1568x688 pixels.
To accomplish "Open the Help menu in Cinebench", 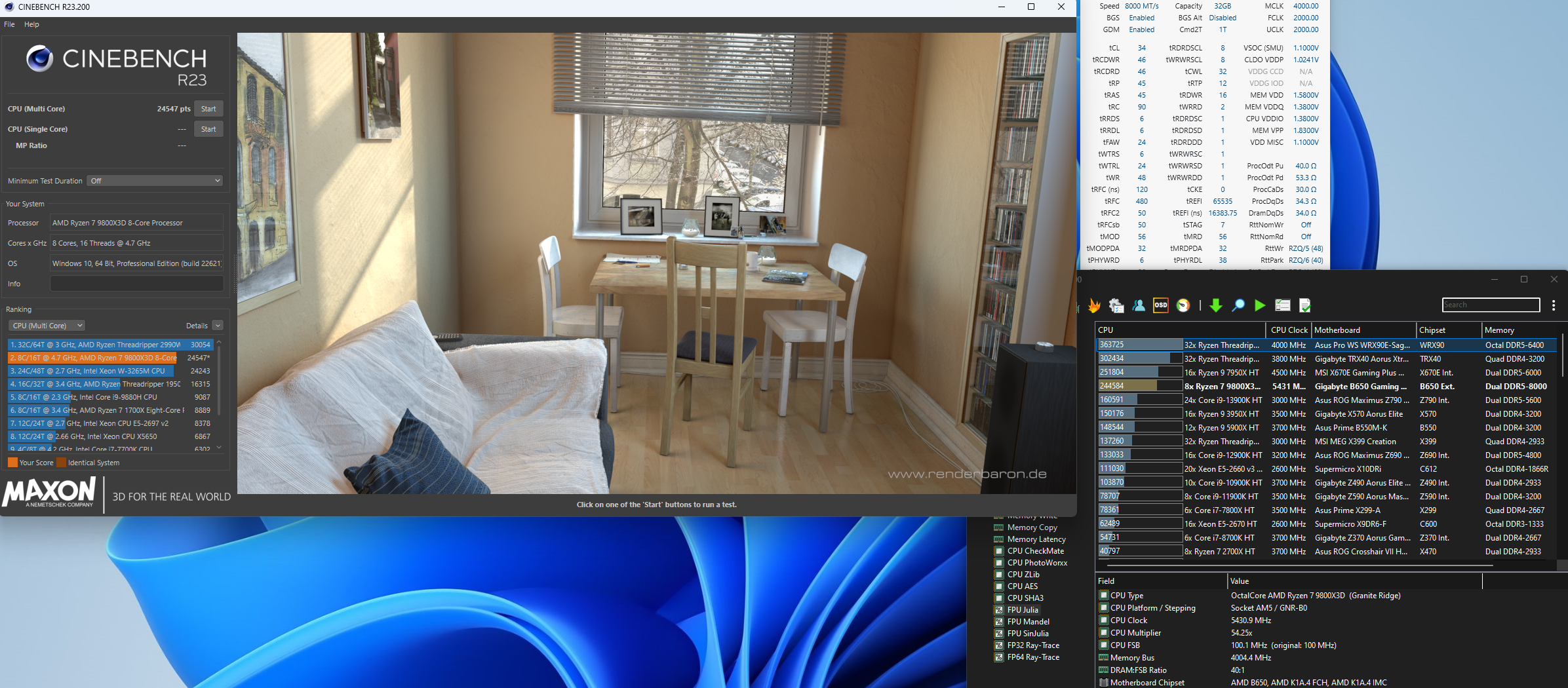I will pyautogui.click(x=31, y=24).
